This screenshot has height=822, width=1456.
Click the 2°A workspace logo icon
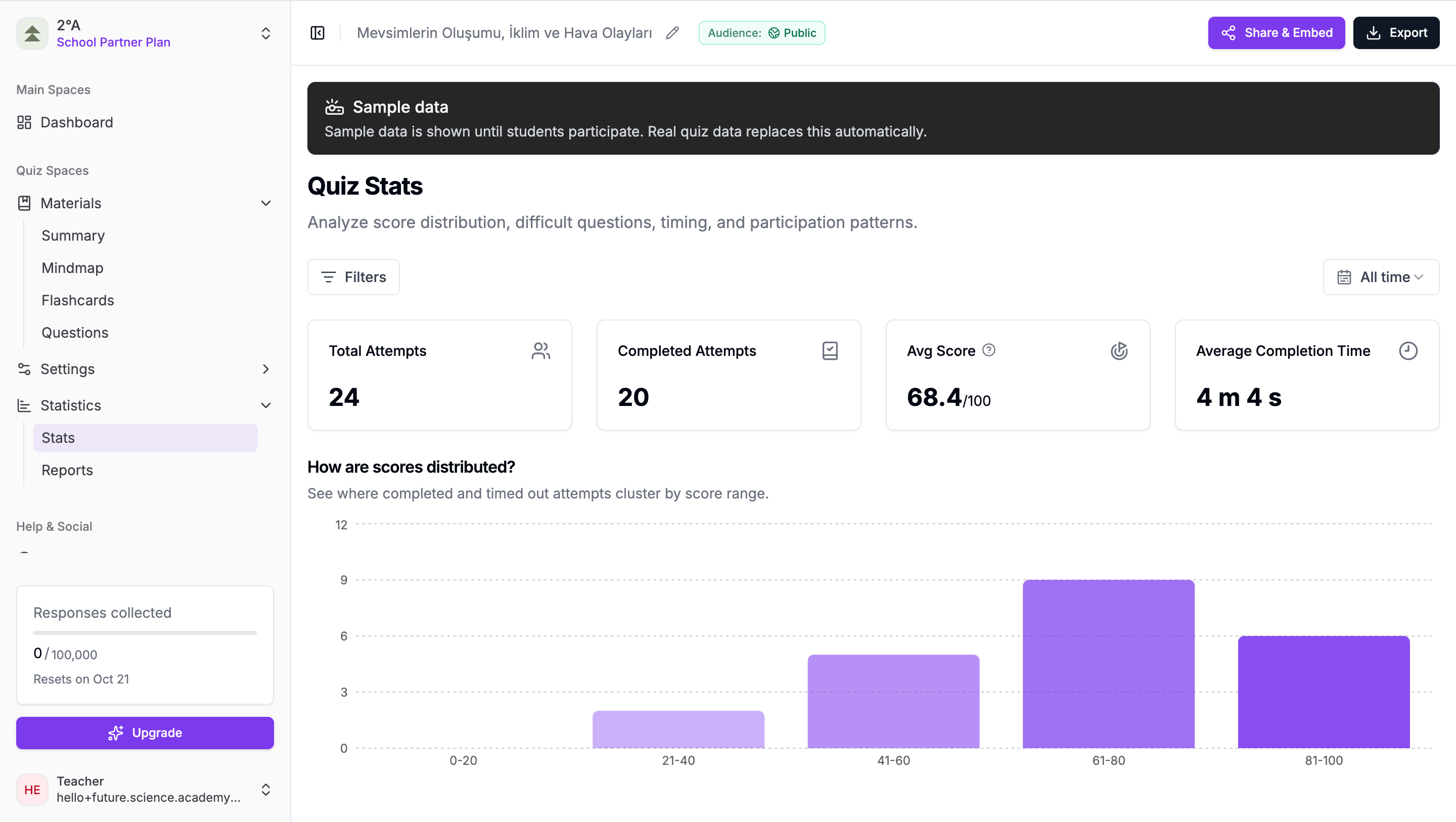(x=32, y=33)
